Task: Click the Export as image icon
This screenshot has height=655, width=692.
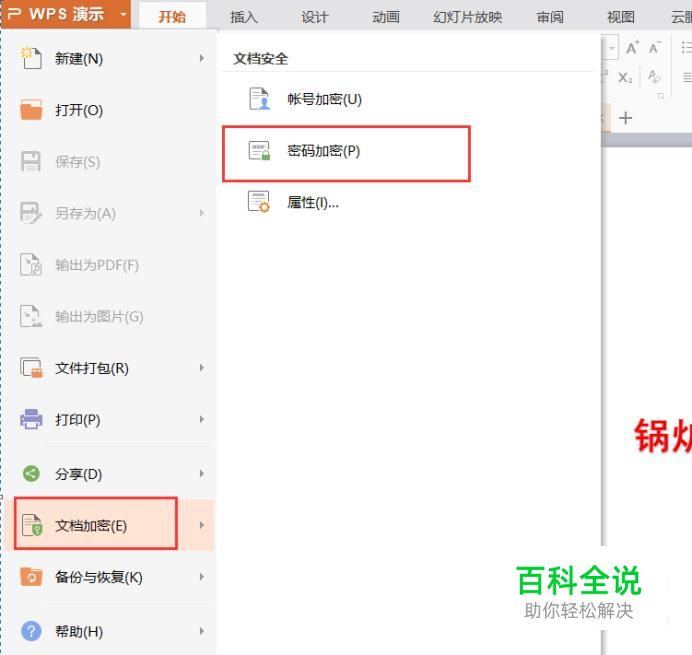Action: [31, 316]
